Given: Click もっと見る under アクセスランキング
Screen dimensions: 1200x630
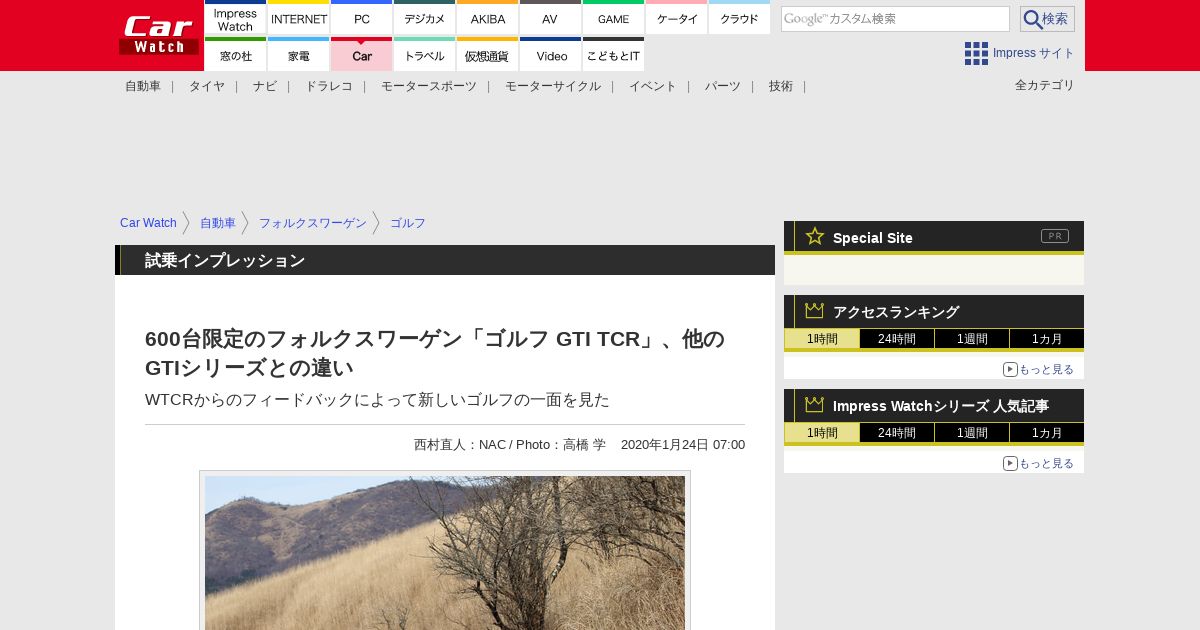Looking at the screenshot, I should pos(1039,369).
